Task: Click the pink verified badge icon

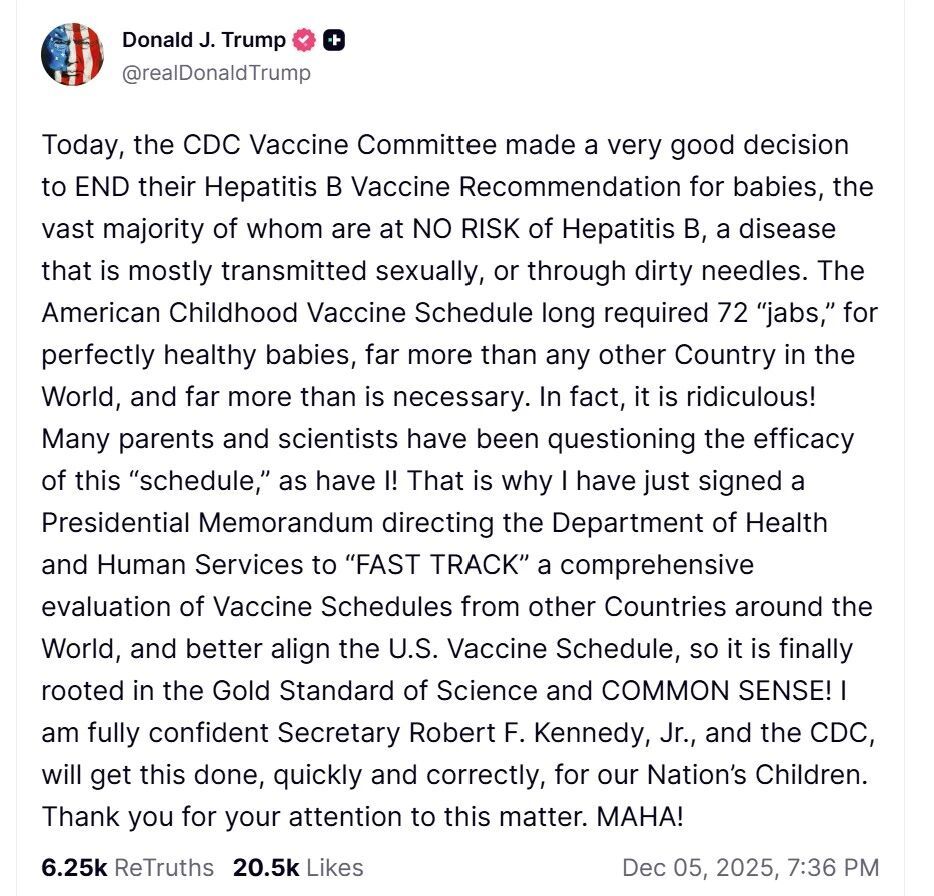Action: (304, 41)
